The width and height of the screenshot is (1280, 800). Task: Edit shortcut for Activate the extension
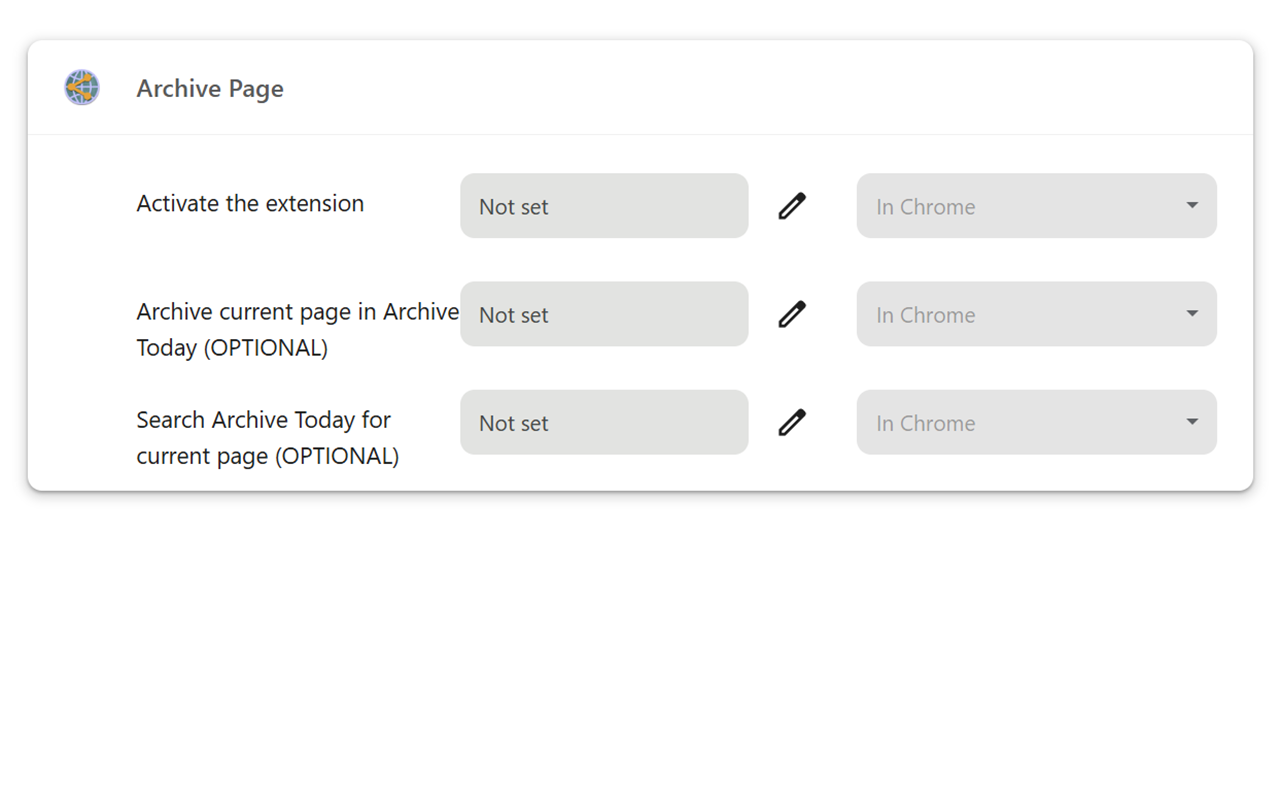click(792, 206)
